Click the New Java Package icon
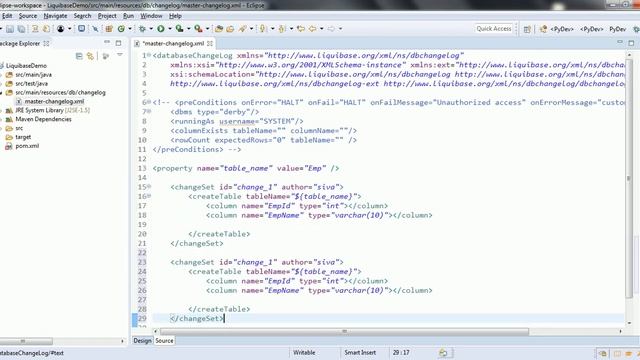The height and width of the screenshot is (360, 640). 109,29
